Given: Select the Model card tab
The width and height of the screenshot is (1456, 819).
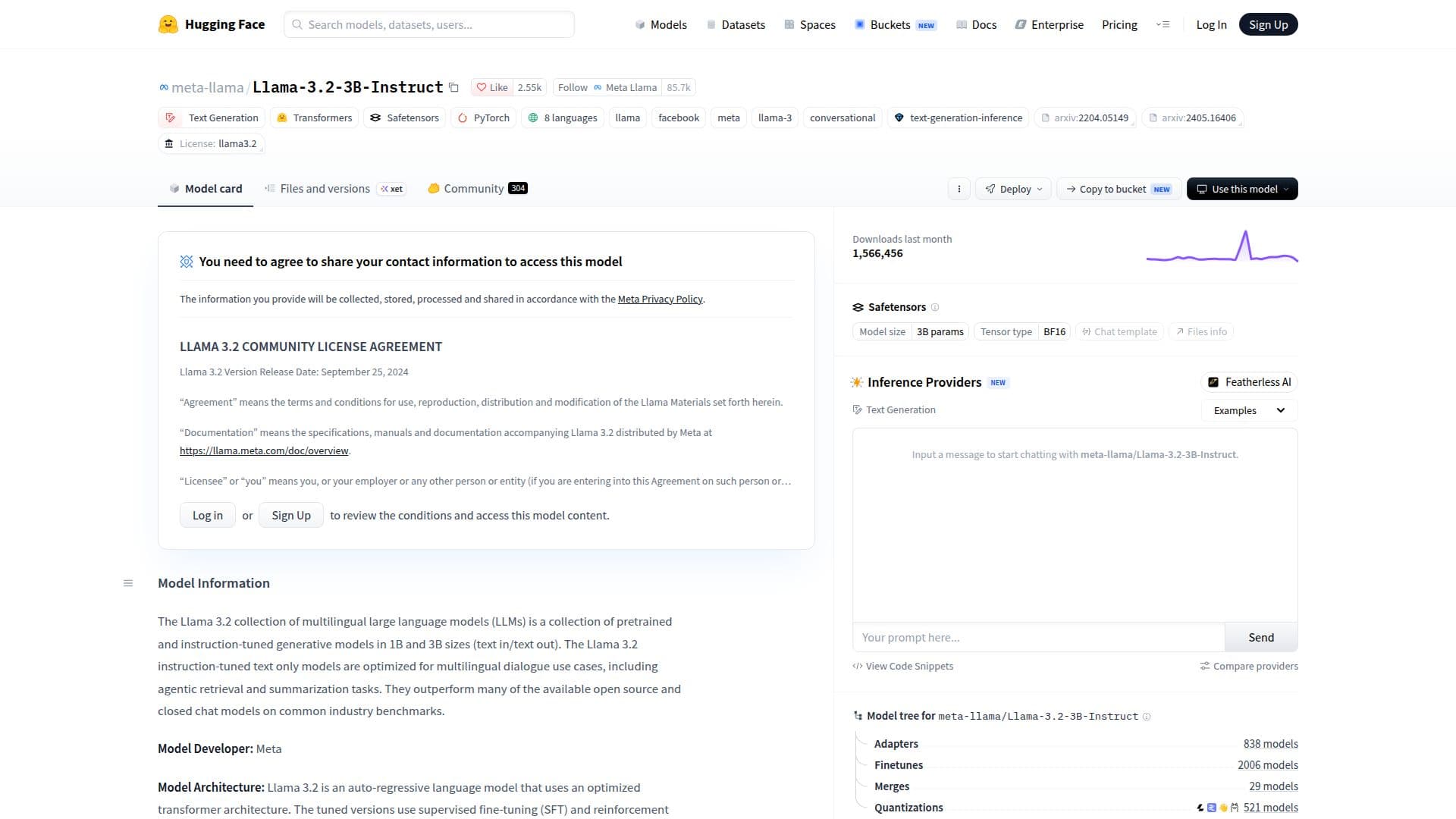Looking at the screenshot, I should (x=206, y=188).
